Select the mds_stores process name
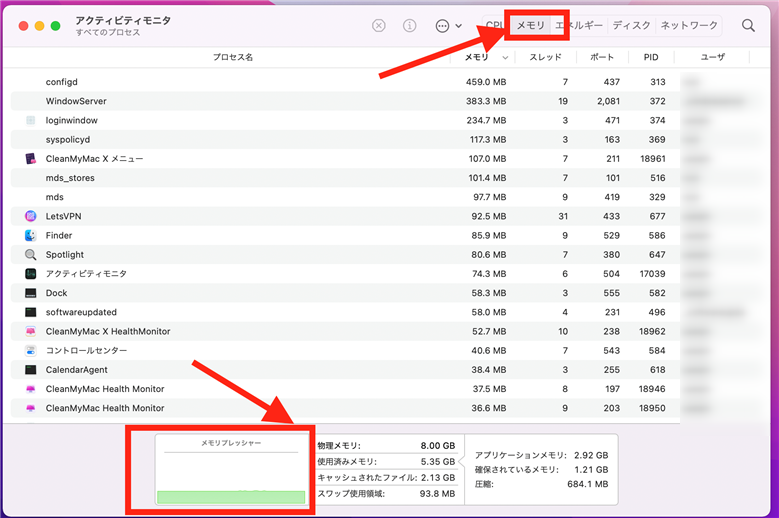The width and height of the screenshot is (779, 518). pyautogui.click(x=70, y=178)
